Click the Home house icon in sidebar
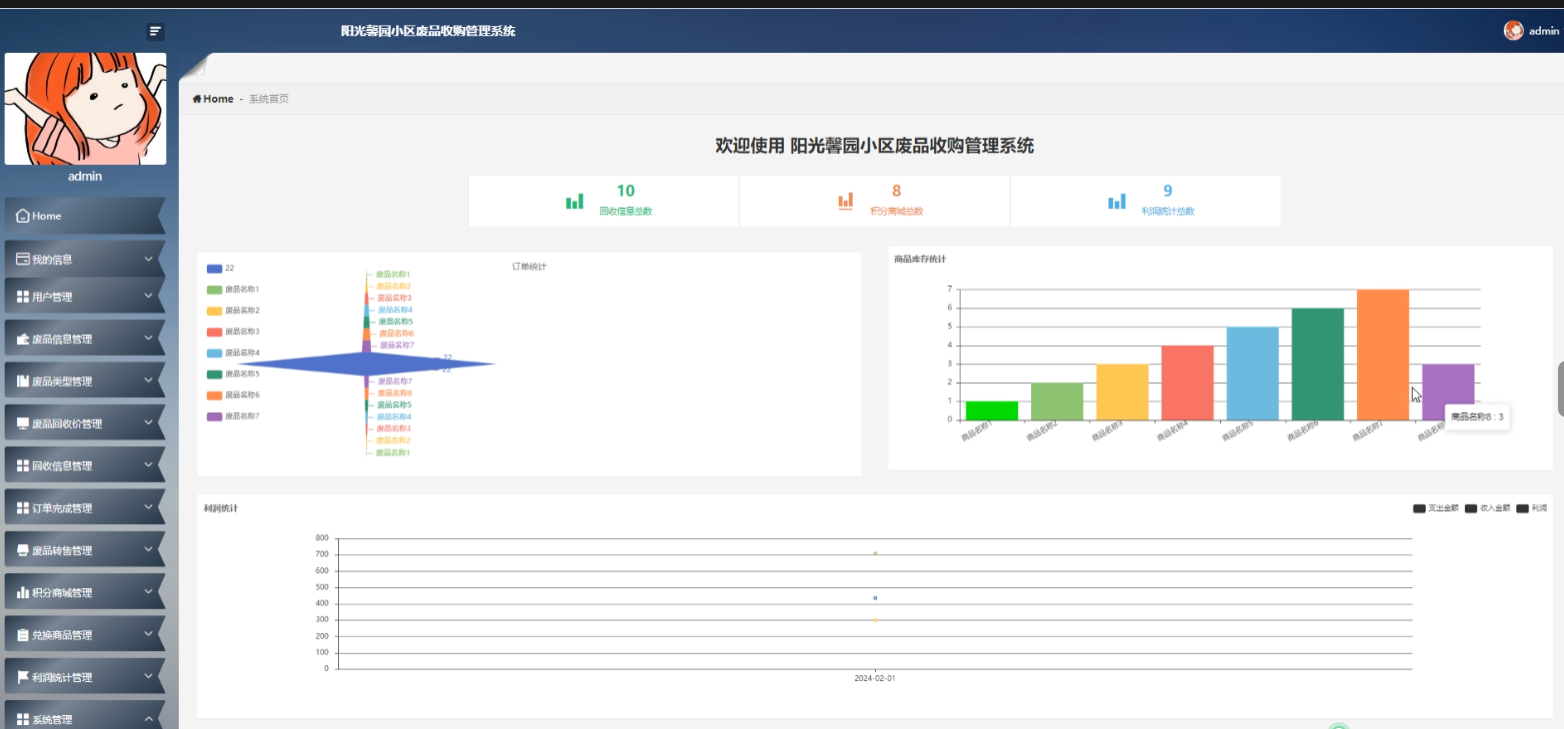Image resolution: width=1564 pixels, height=729 pixels. tap(23, 216)
